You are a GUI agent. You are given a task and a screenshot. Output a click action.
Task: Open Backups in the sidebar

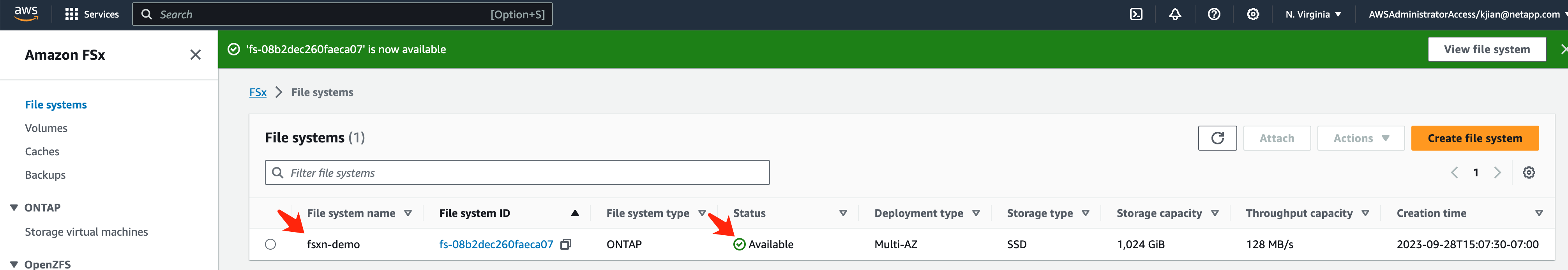(45, 175)
